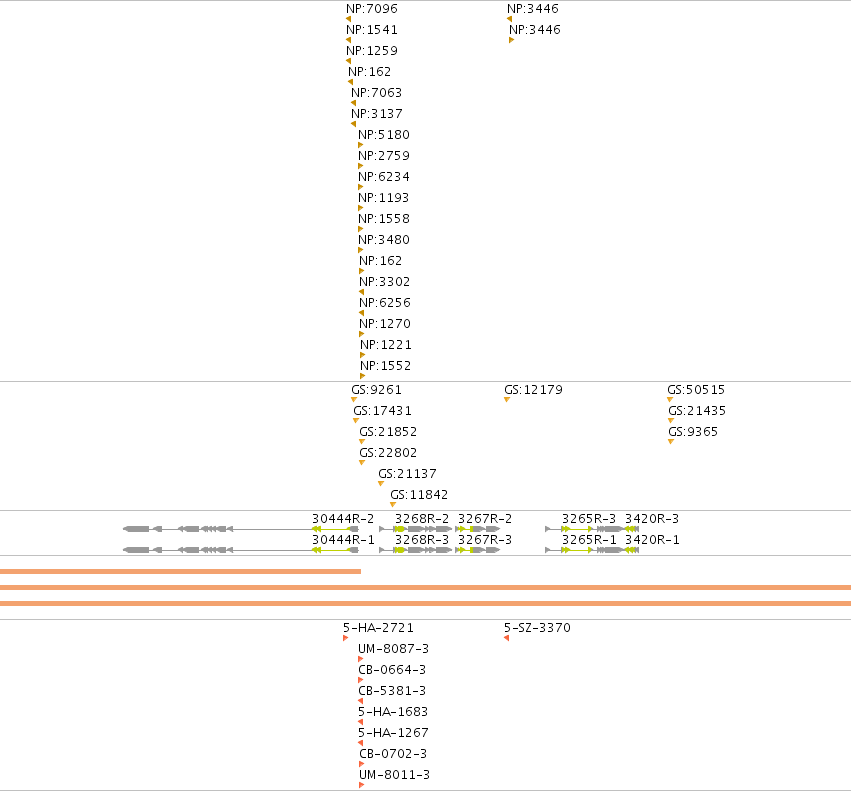Select the UM-8087-3 label
Image resolution: width=851 pixels, height=791 pixels.
(393, 649)
